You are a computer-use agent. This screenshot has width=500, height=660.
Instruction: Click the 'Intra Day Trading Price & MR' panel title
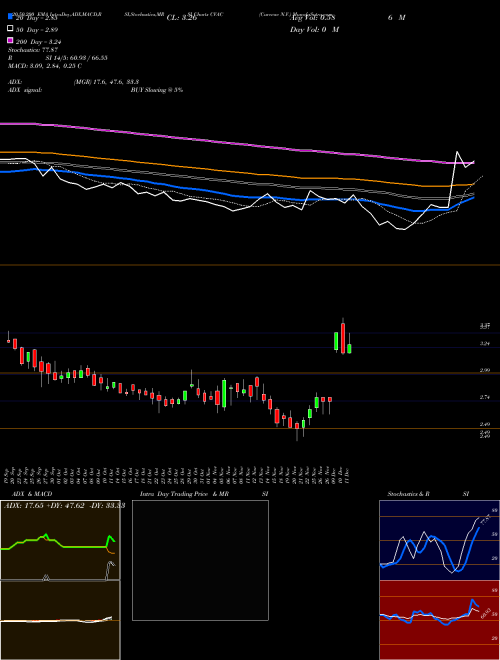pos(184,494)
